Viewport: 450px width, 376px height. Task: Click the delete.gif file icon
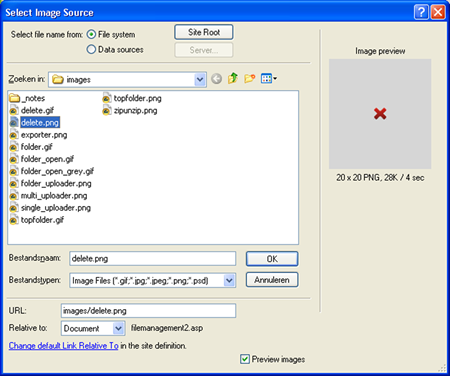click(14, 110)
